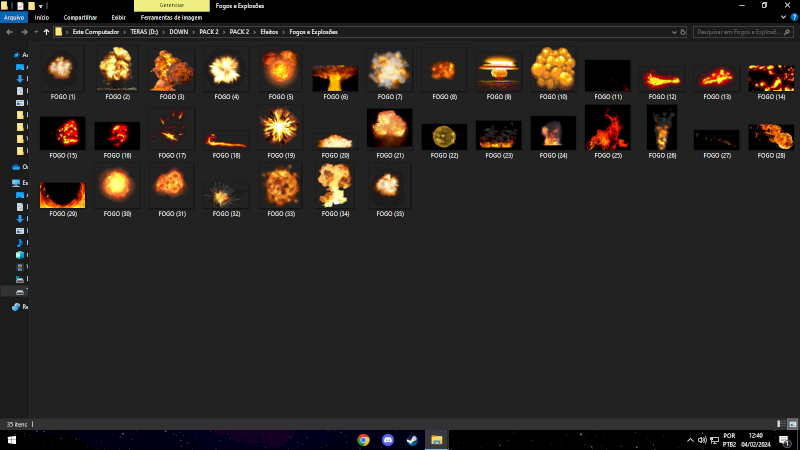Viewport: 800px width, 450px height.
Task: Click the File Explorer taskbar icon
Action: coord(437,440)
